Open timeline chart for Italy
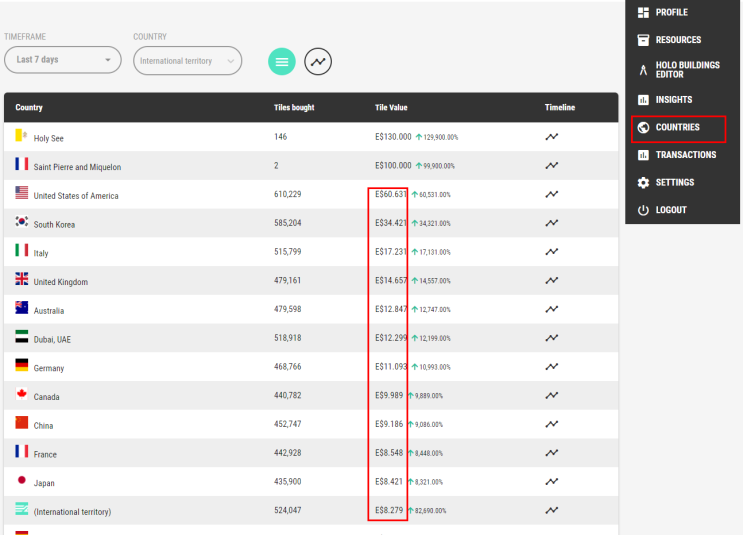 [552, 252]
